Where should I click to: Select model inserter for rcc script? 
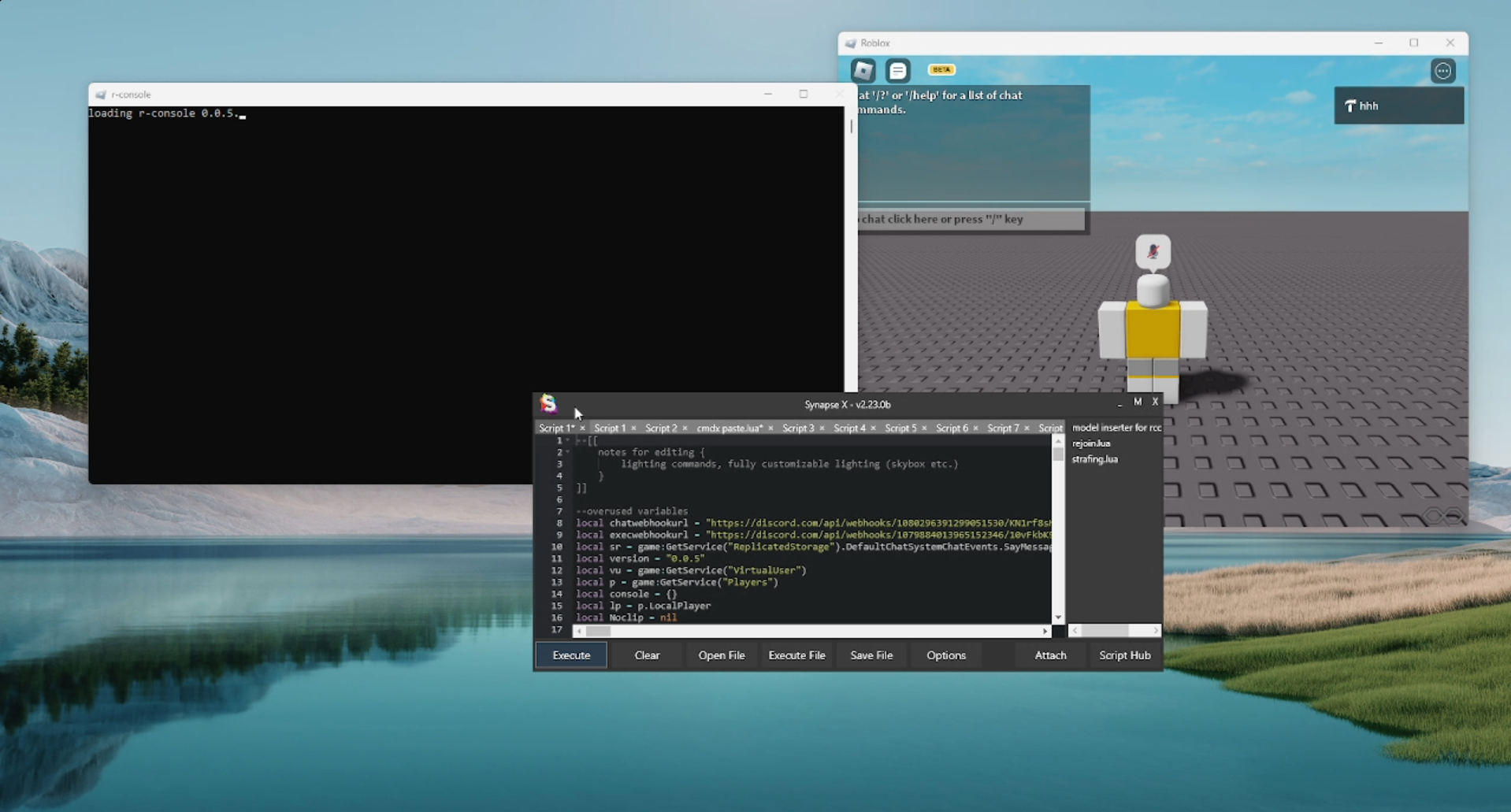point(1116,428)
